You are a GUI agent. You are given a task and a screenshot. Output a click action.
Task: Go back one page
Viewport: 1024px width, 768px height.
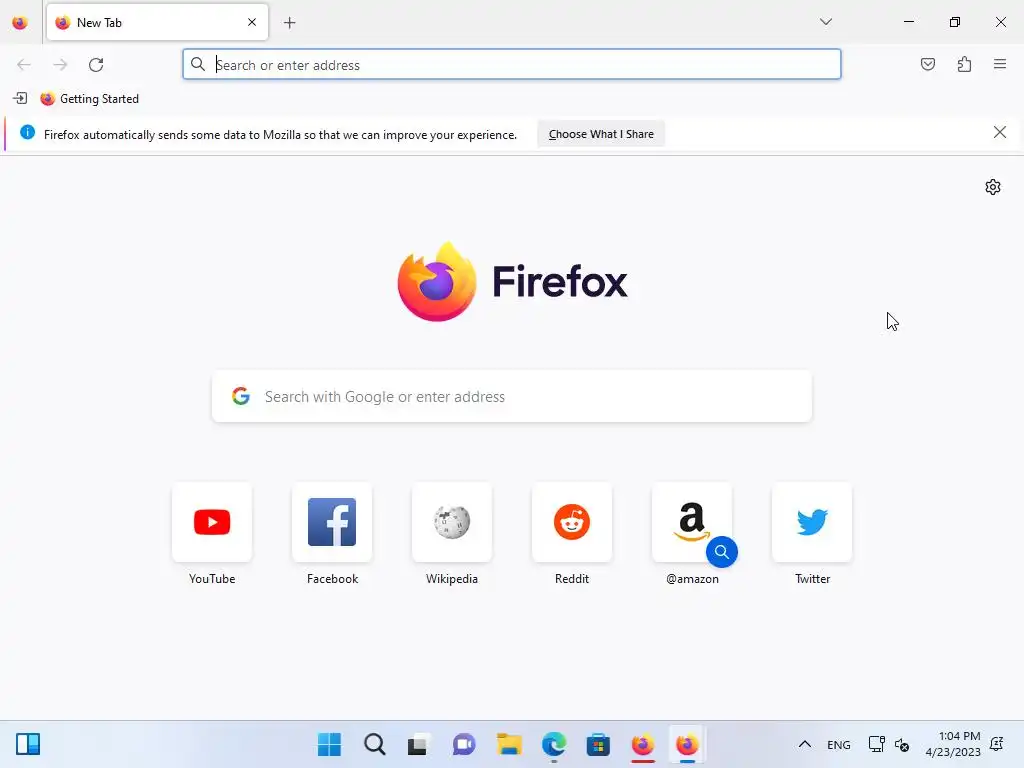point(24,65)
